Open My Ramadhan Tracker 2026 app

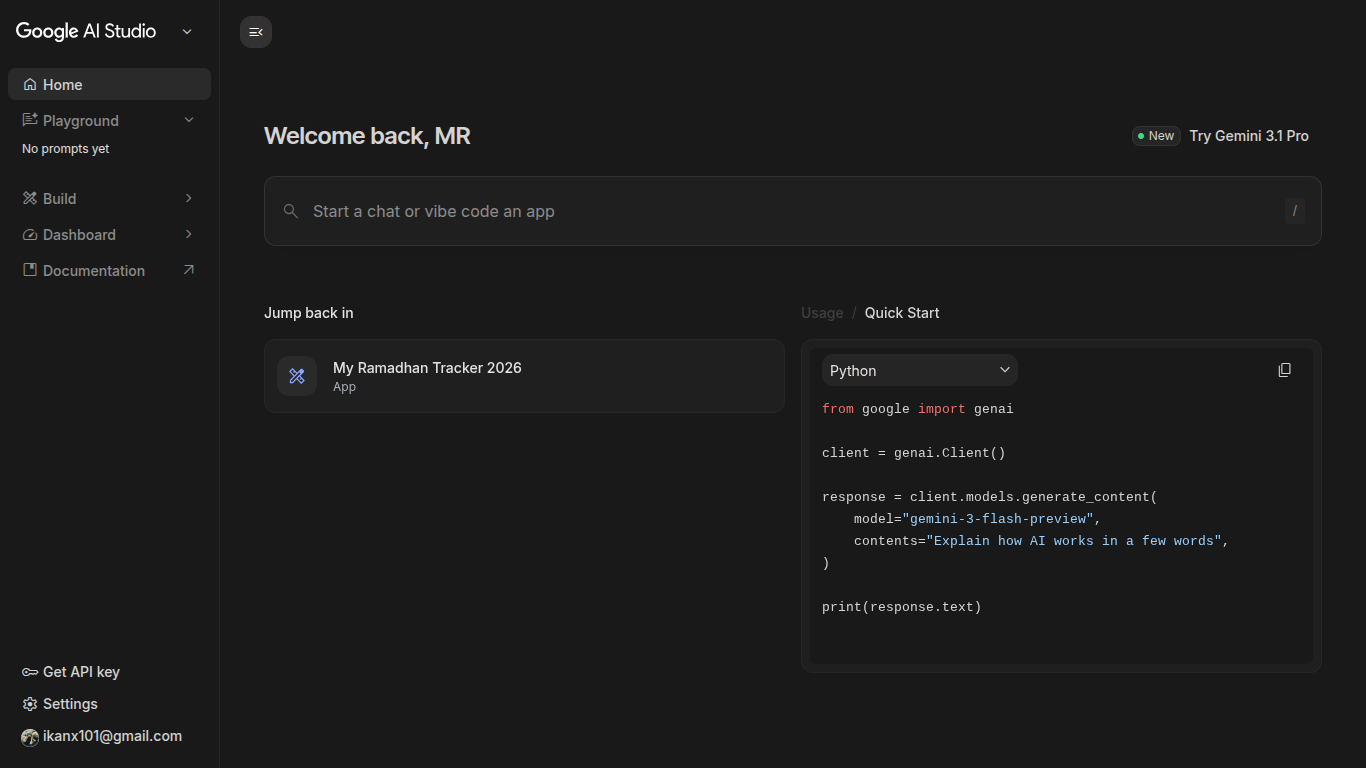click(524, 376)
